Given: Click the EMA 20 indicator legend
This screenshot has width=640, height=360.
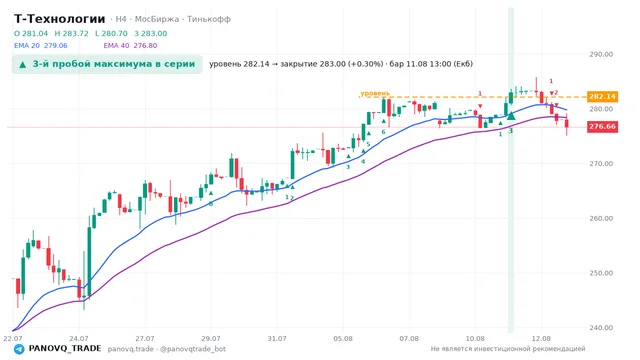Looking at the screenshot, I should tap(40, 46).
